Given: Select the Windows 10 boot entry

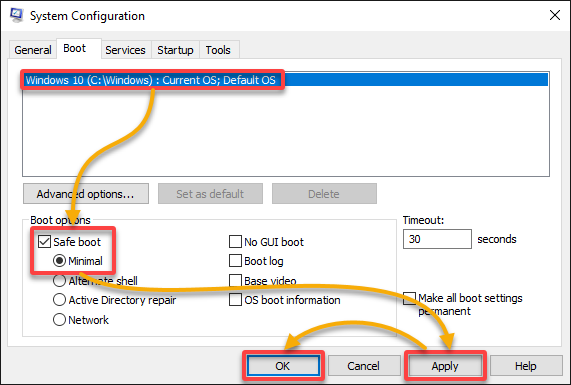Looking at the screenshot, I should tap(286, 80).
